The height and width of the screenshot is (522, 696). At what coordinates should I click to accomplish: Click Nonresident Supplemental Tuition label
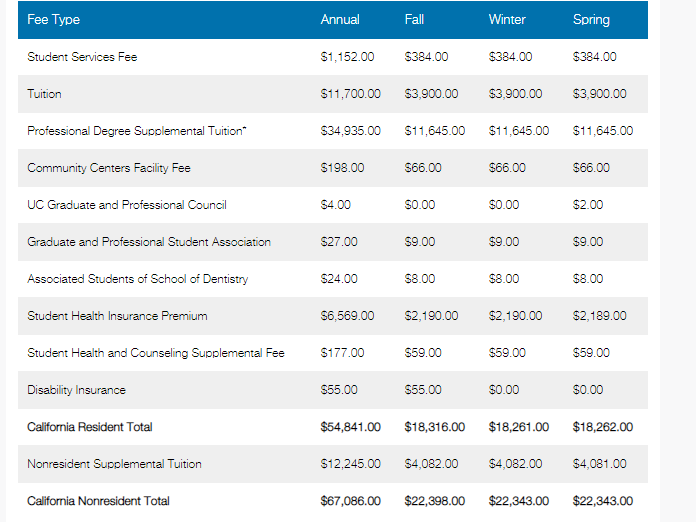click(114, 464)
